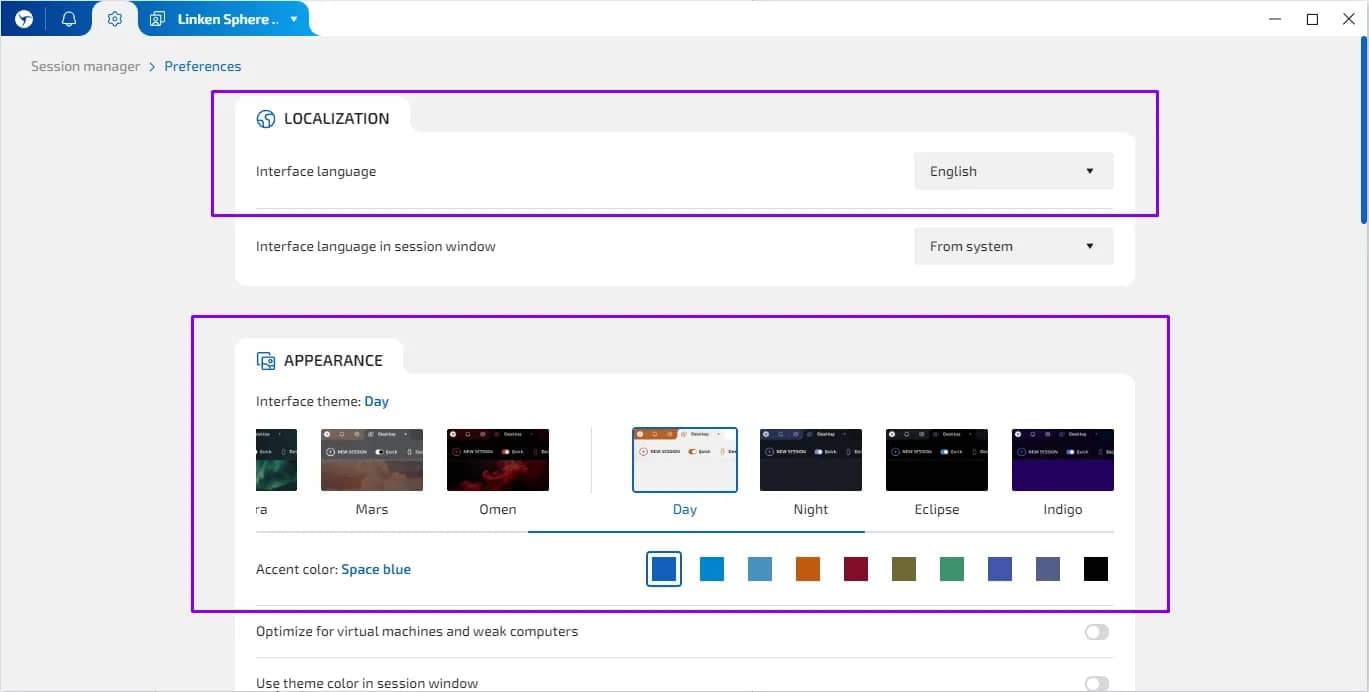Choose the bright blue accent swatch

click(x=712, y=569)
